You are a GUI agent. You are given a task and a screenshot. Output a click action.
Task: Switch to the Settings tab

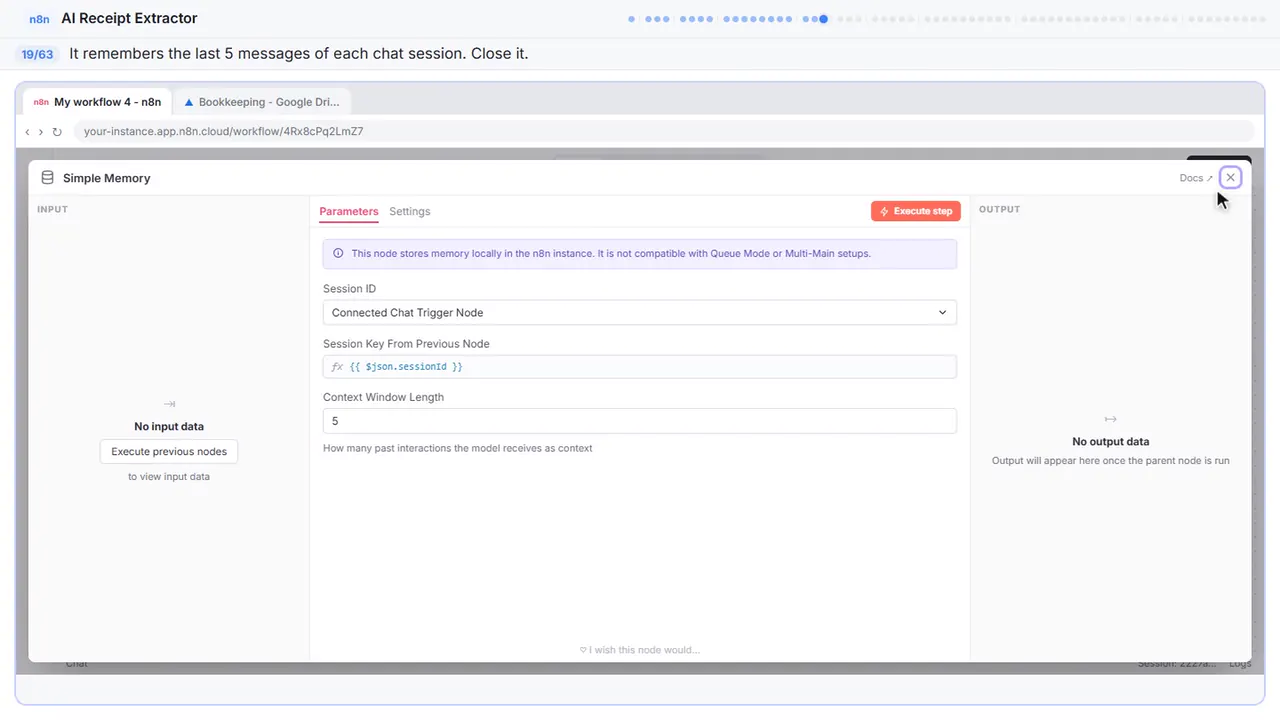click(410, 211)
